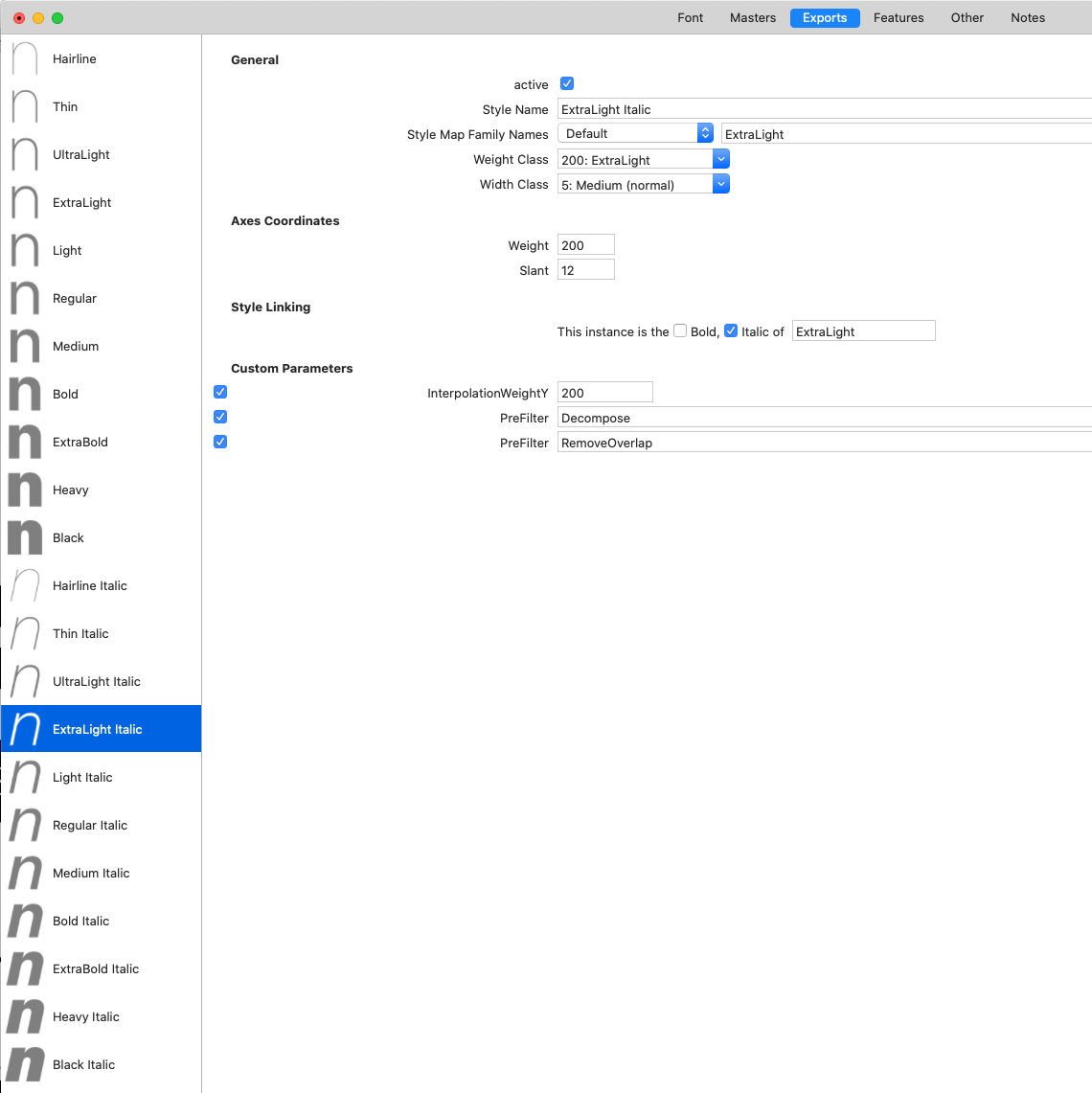
Task: Uncheck the Italic of style linking checkbox
Action: [x=731, y=330]
